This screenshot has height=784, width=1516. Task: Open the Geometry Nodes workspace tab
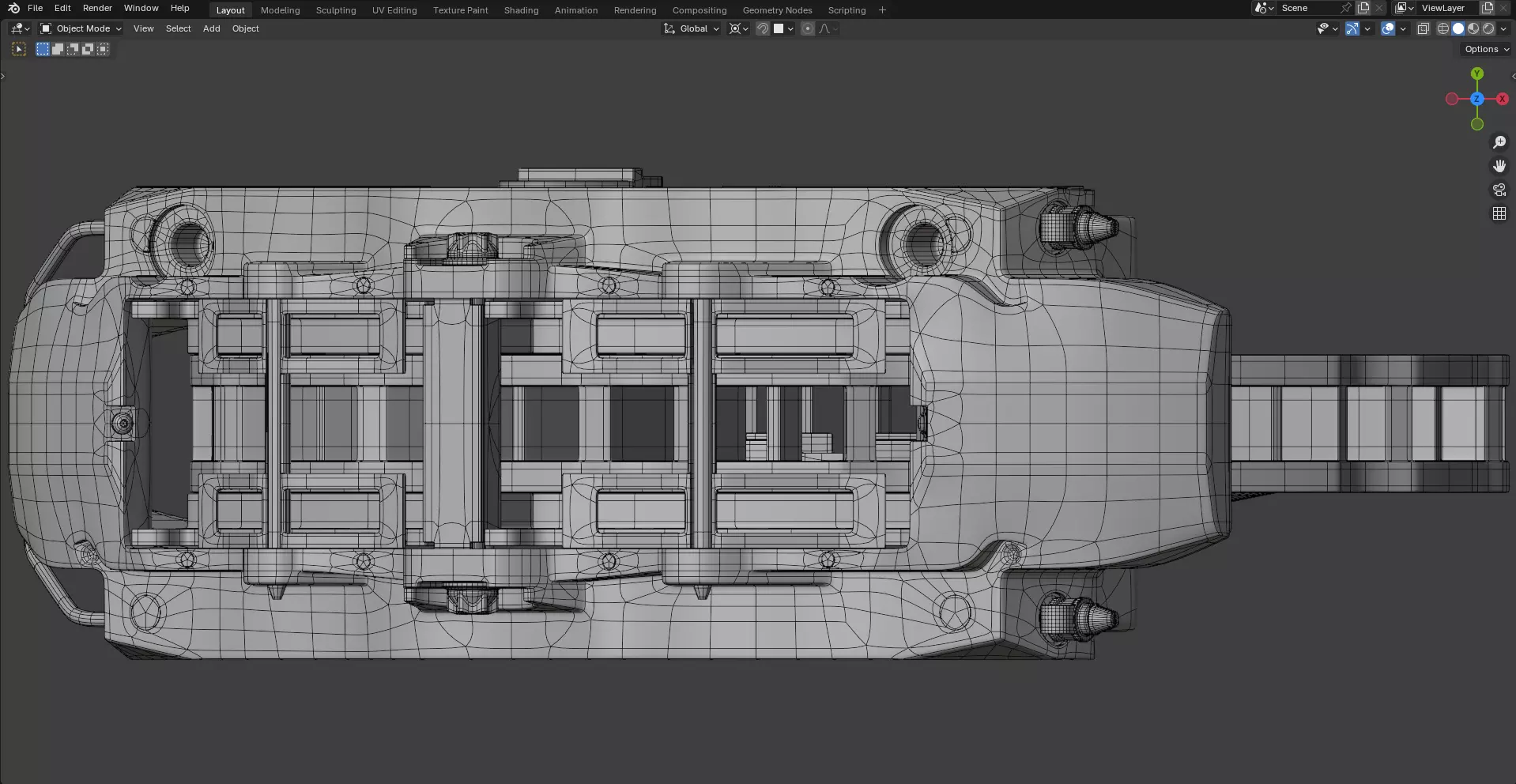(x=778, y=10)
